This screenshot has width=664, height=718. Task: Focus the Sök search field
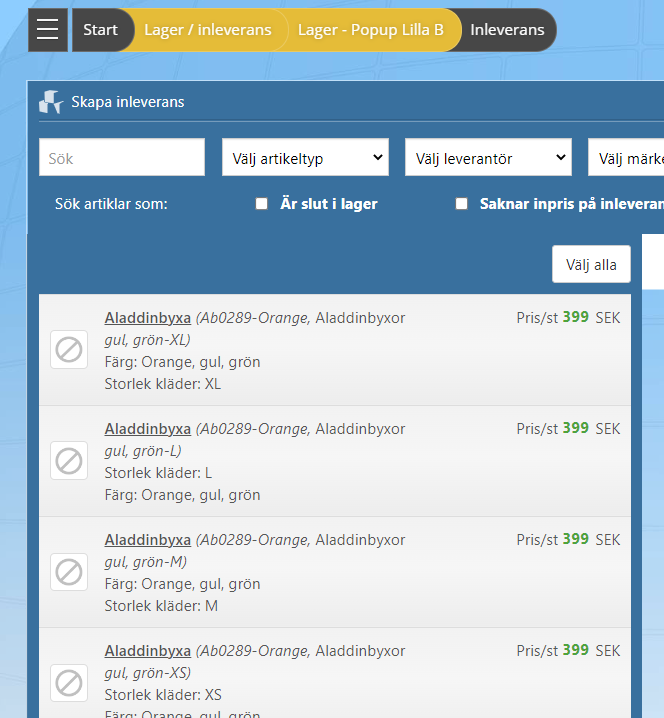pyautogui.click(x=122, y=157)
